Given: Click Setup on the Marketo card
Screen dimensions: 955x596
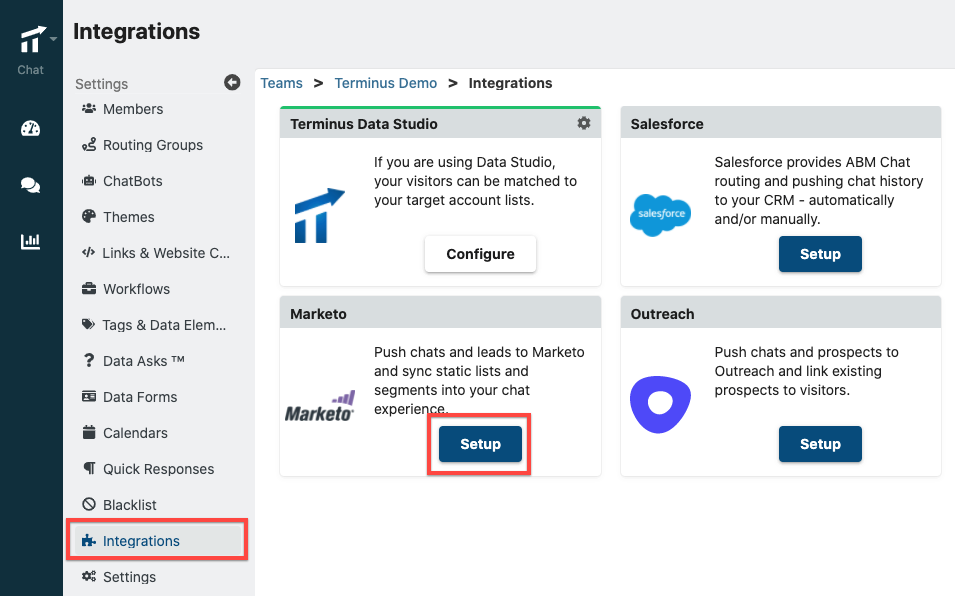Looking at the screenshot, I should point(480,444).
